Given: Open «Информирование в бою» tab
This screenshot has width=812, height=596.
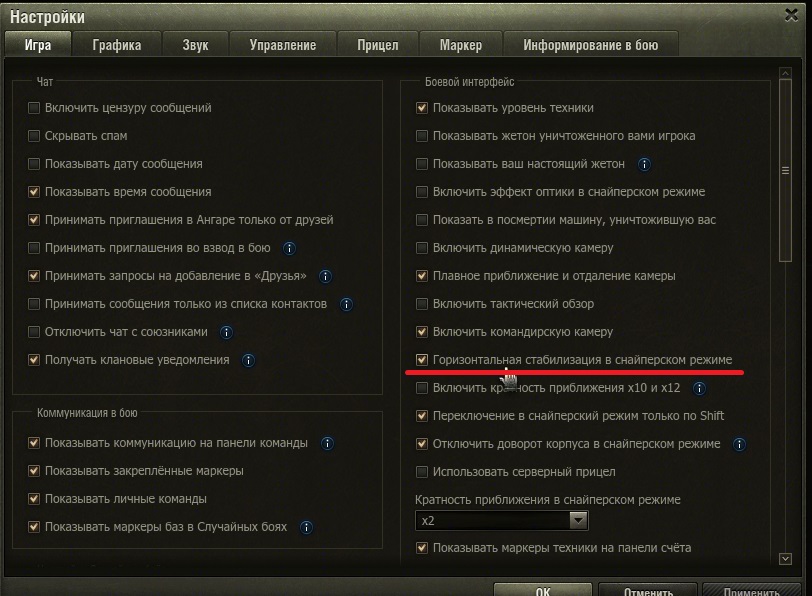Looking at the screenshot, I should point(590,45).
